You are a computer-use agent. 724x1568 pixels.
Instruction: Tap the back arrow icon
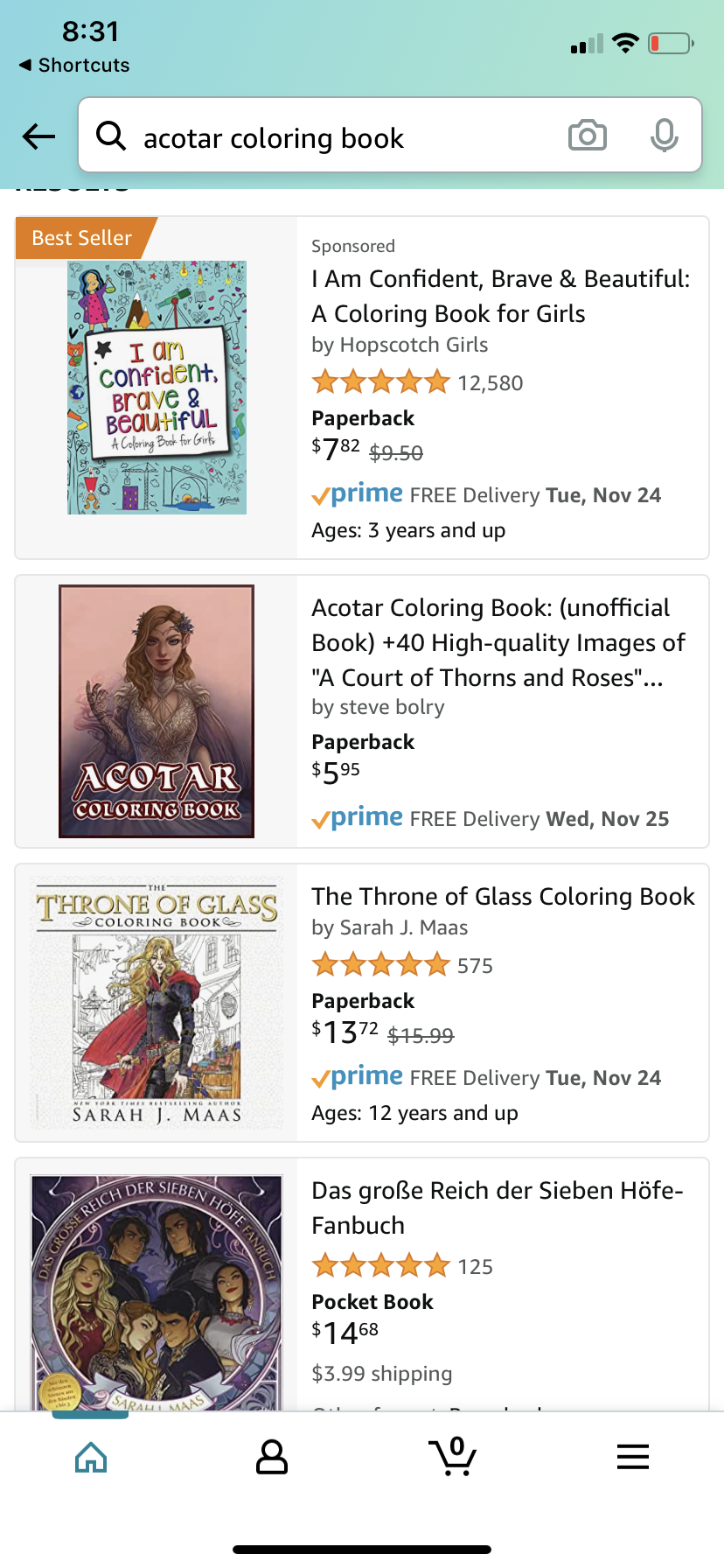pos(38,136)
